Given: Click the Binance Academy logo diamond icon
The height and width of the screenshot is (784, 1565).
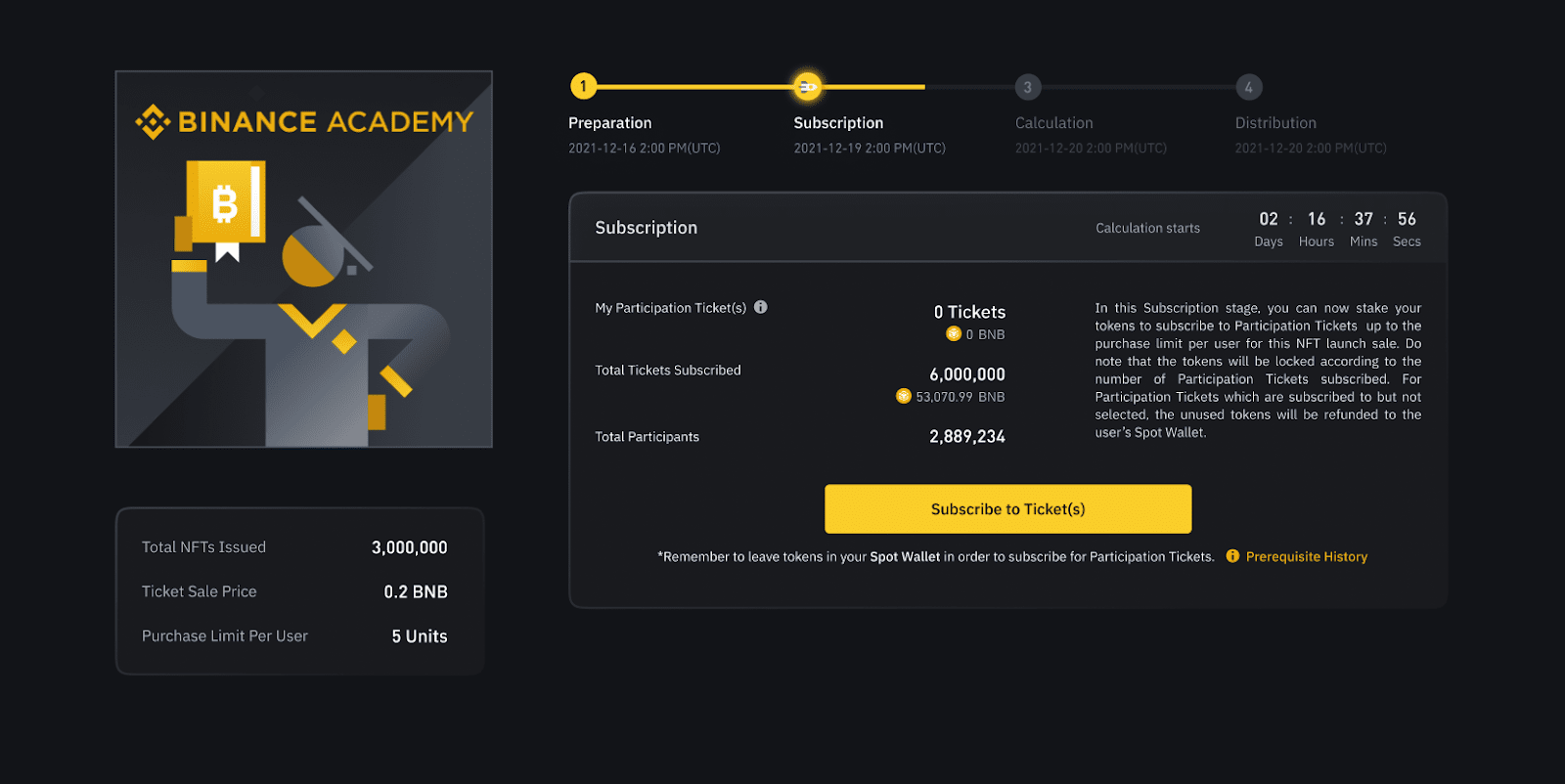Looking at the screenshot, I should click(153, 122).
